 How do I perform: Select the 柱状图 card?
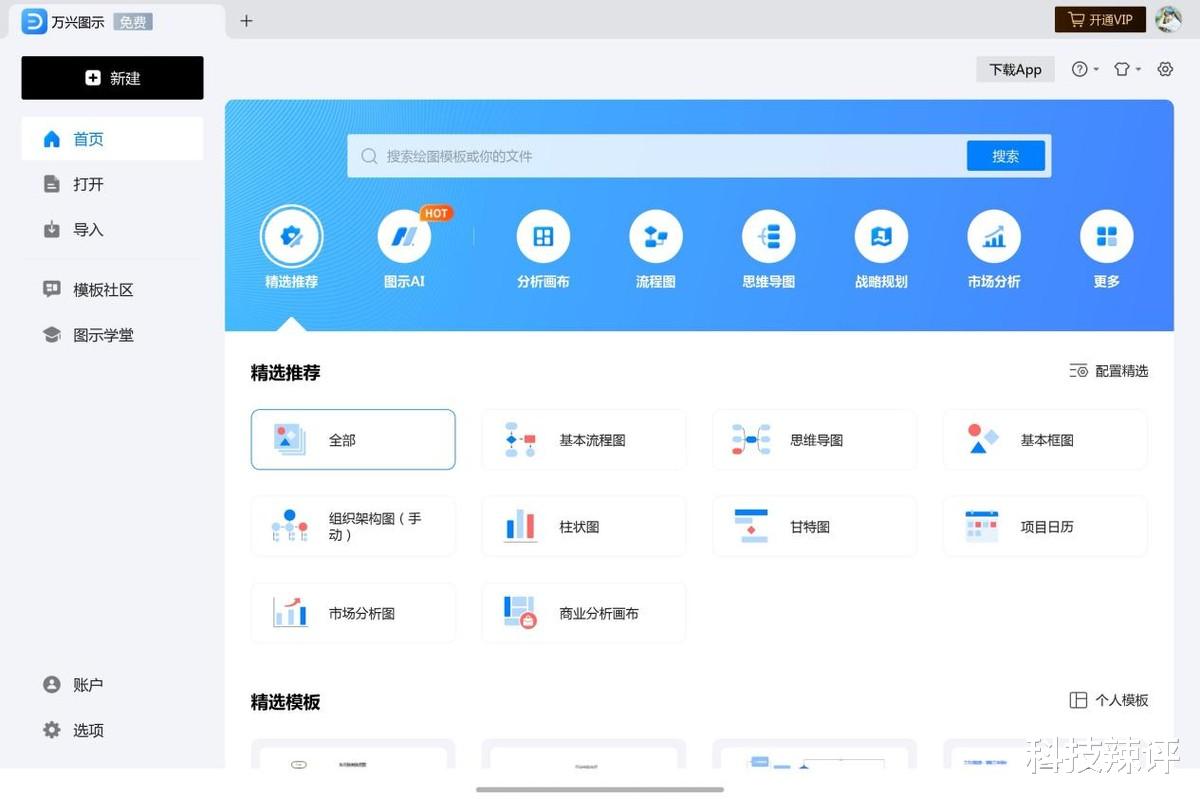tap(584, 526)
